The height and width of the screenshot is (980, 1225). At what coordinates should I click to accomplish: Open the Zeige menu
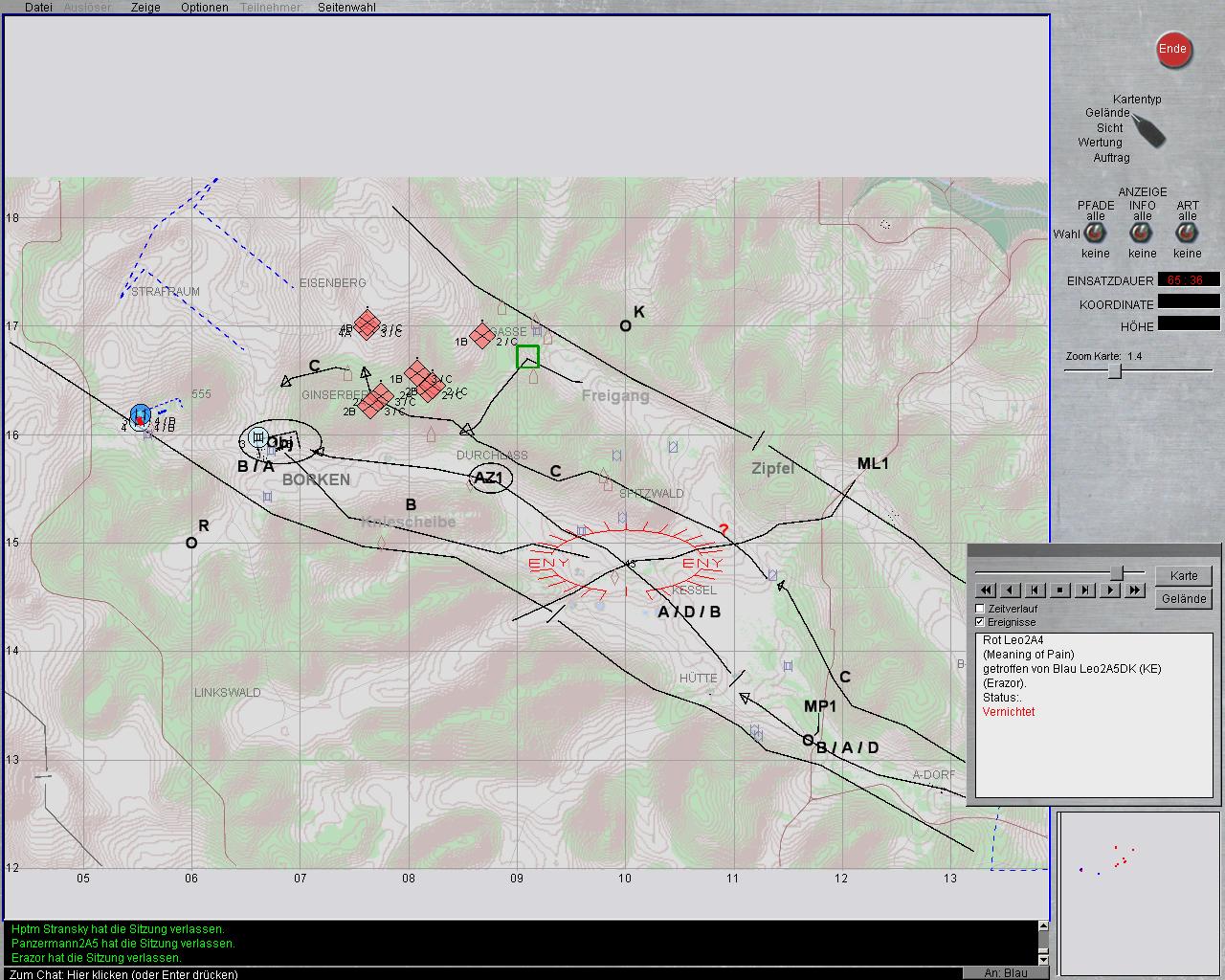(x=145, y=8)
